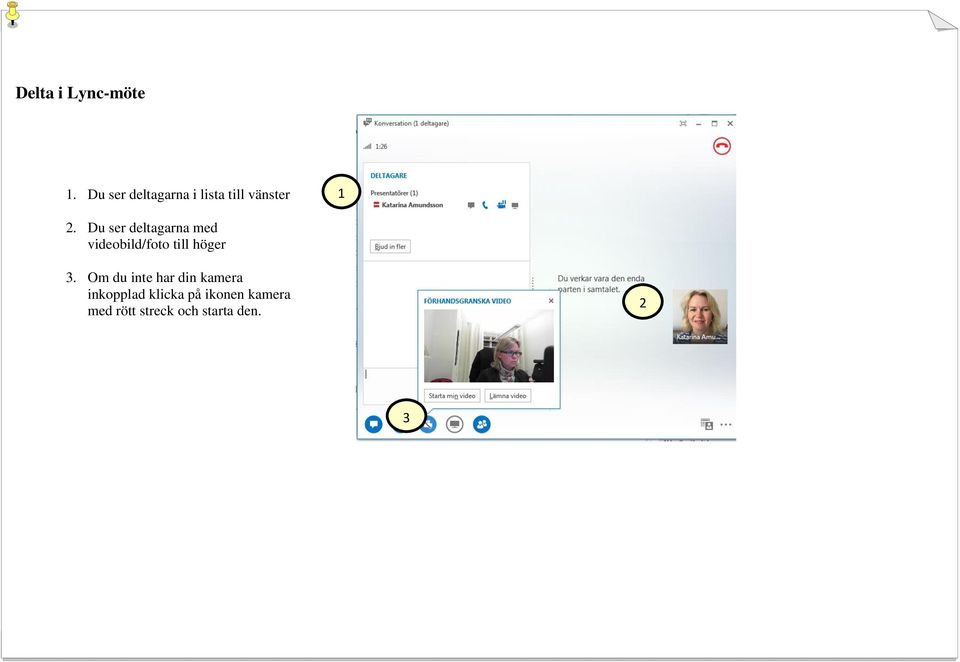960x662 pixels.
Task: Click the signal strength bars icon
Action: pos(367,146)
